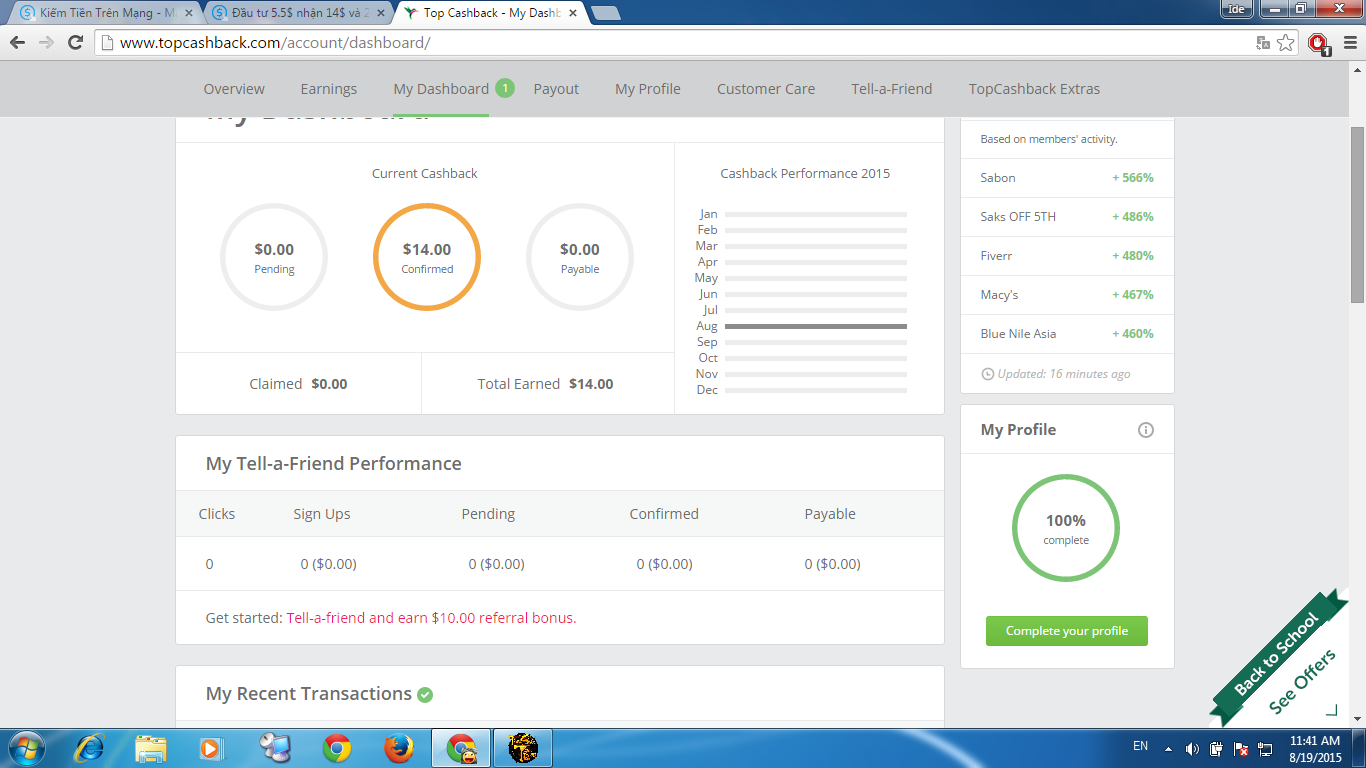Click the active Chrome window taskbar button
Screen dimensions: 1366x768
pyautogui.click(x=461, y=748)
